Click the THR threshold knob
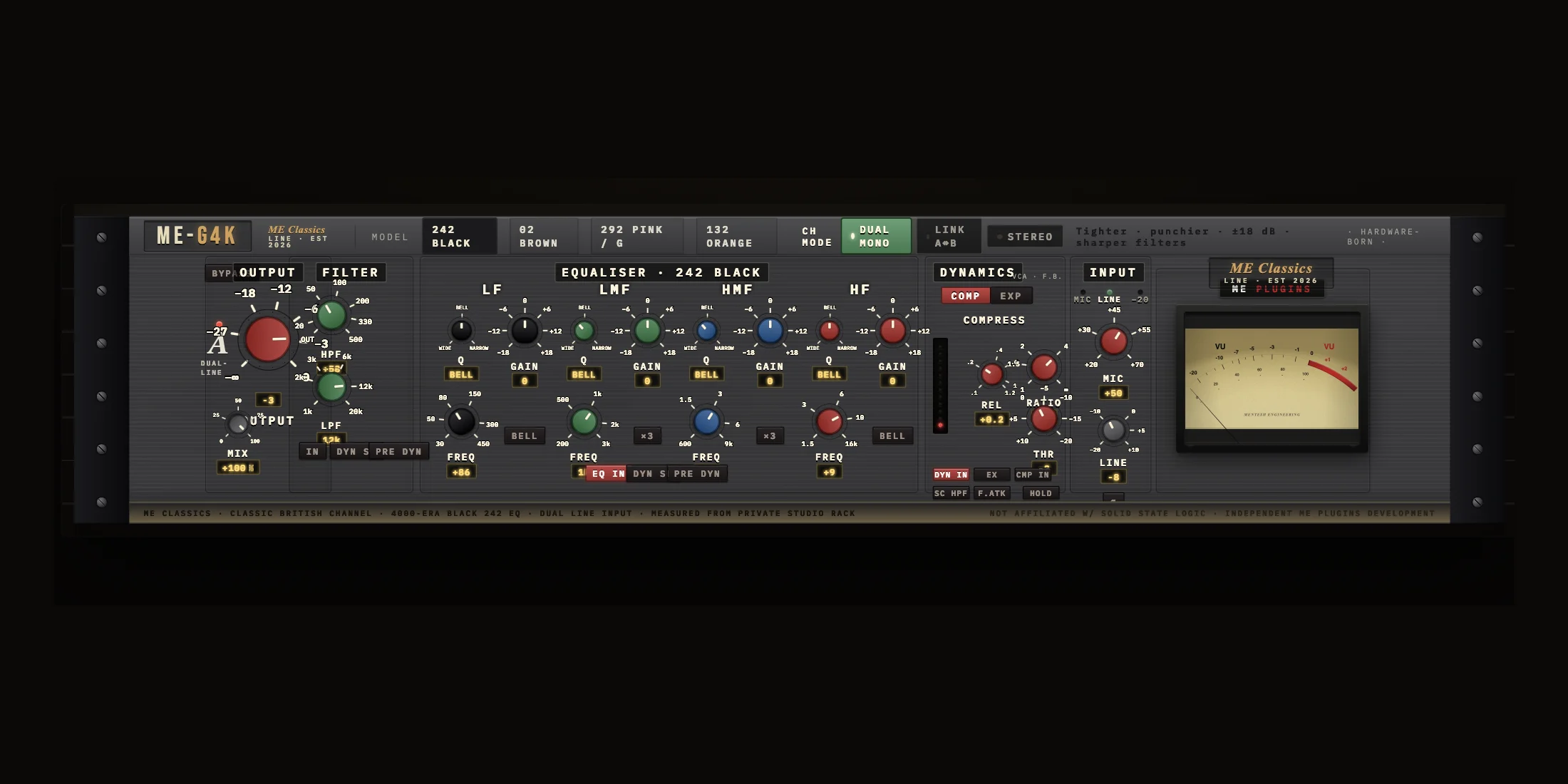1568x784 pixels. click(1044, 419)
